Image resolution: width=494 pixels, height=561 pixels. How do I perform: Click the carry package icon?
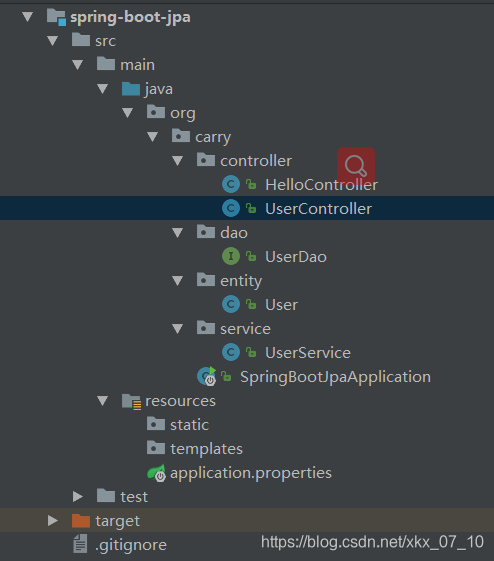click(181, 135)
